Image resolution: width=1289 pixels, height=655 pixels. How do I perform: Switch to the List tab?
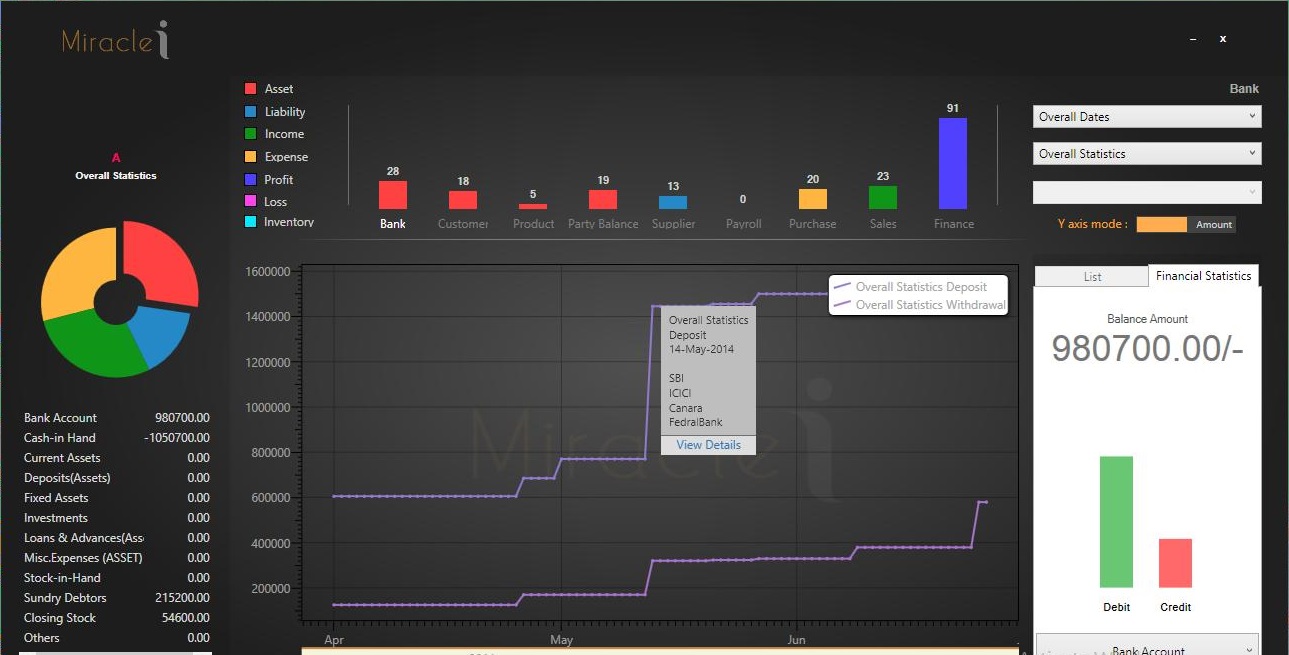1092,277
